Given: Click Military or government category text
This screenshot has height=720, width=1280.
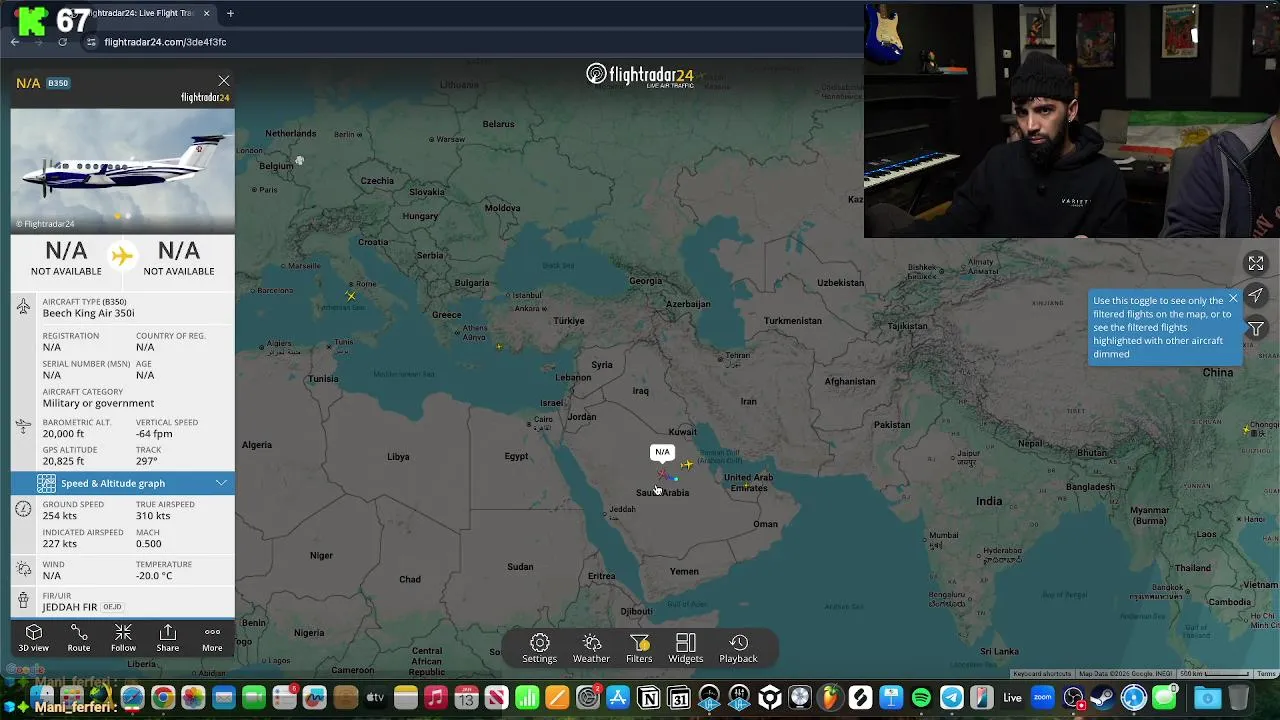Looking at the screenshot, I should click(98, 403).
